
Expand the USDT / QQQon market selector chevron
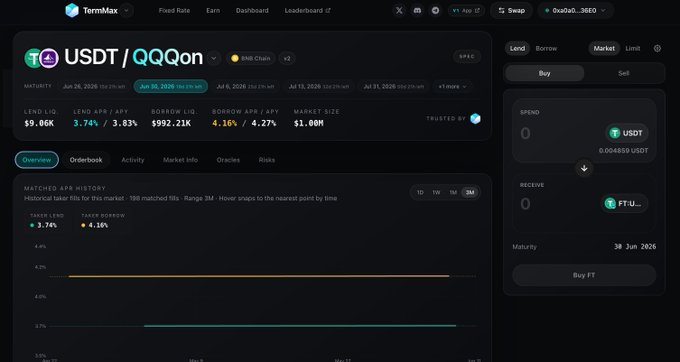click(x=213, y=58)
